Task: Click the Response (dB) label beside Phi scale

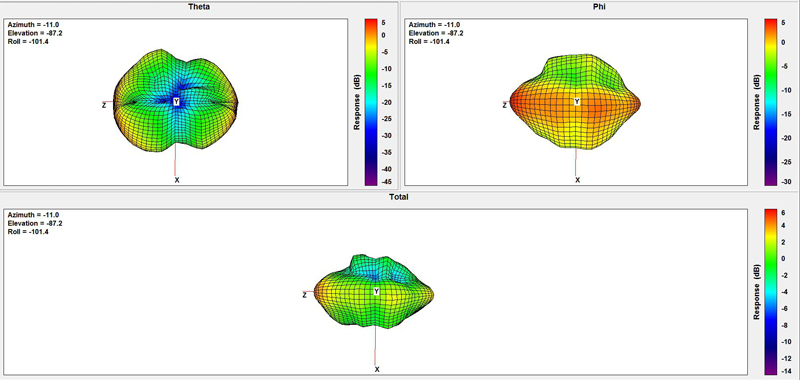Action: pos(757,102)
